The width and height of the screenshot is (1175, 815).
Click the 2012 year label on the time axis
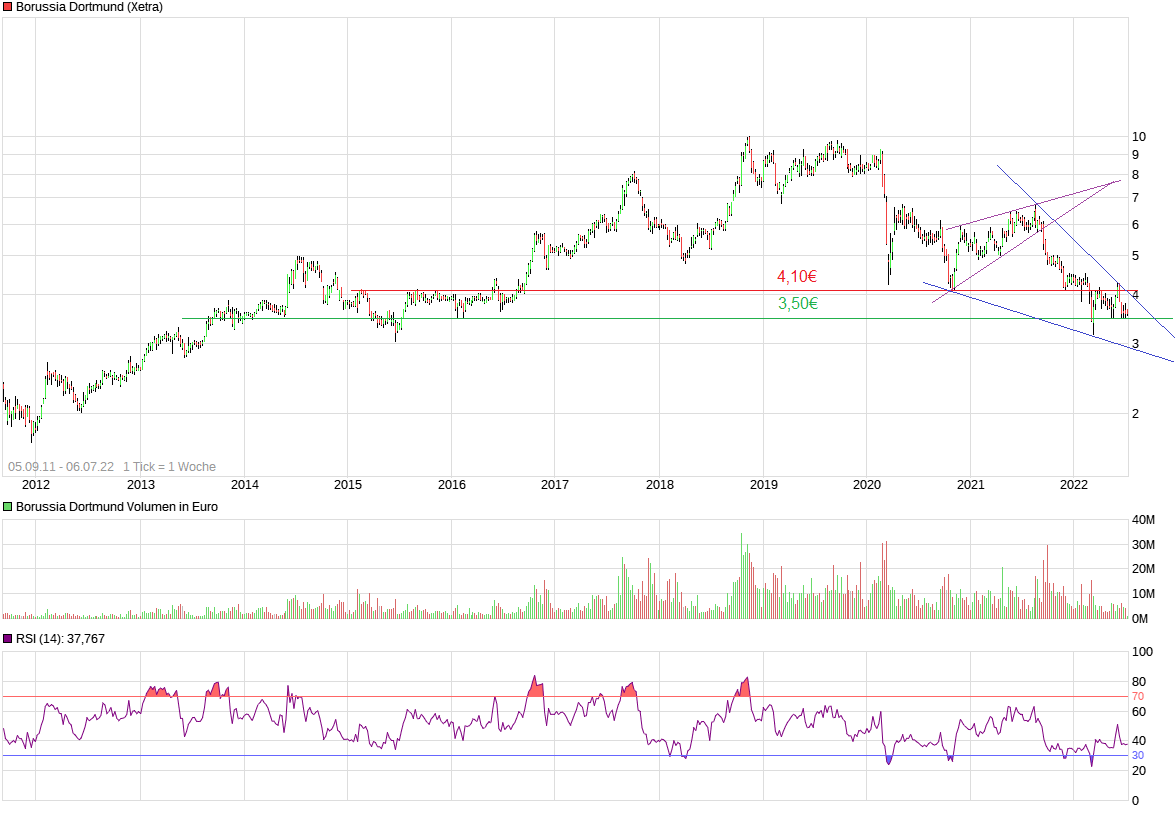(36, 485)
